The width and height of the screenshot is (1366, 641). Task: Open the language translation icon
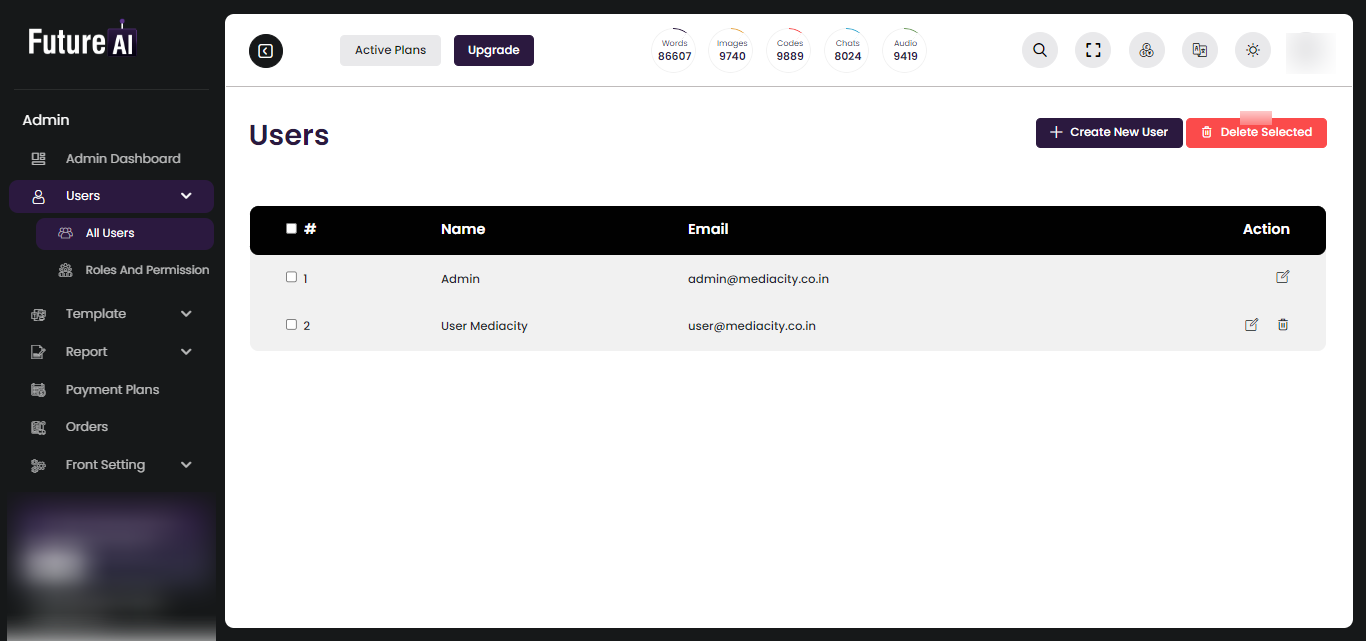click(x=1199, y=50)
